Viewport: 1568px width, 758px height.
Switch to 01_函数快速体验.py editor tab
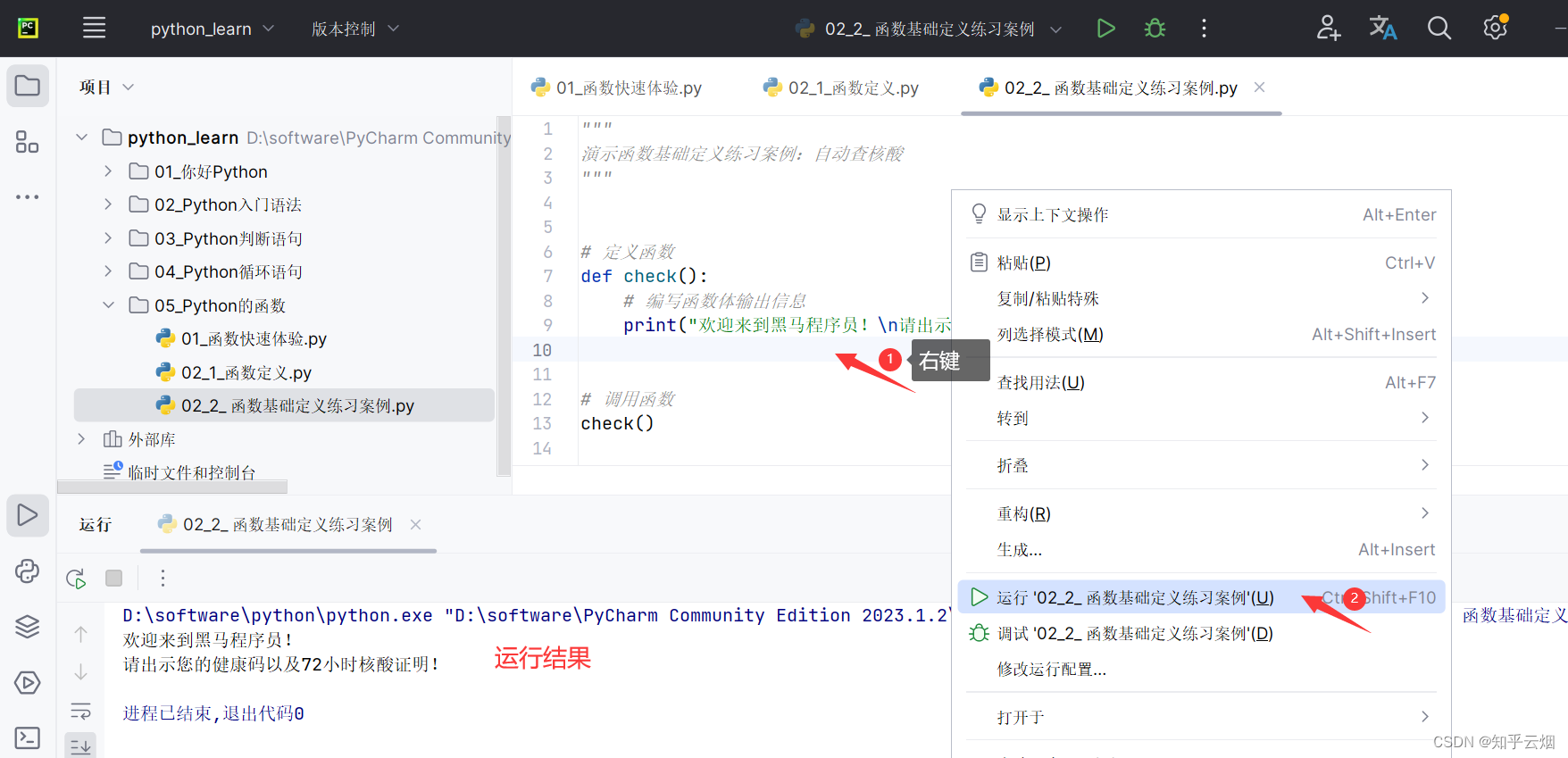pyautogui.click(x=617, y=87)
